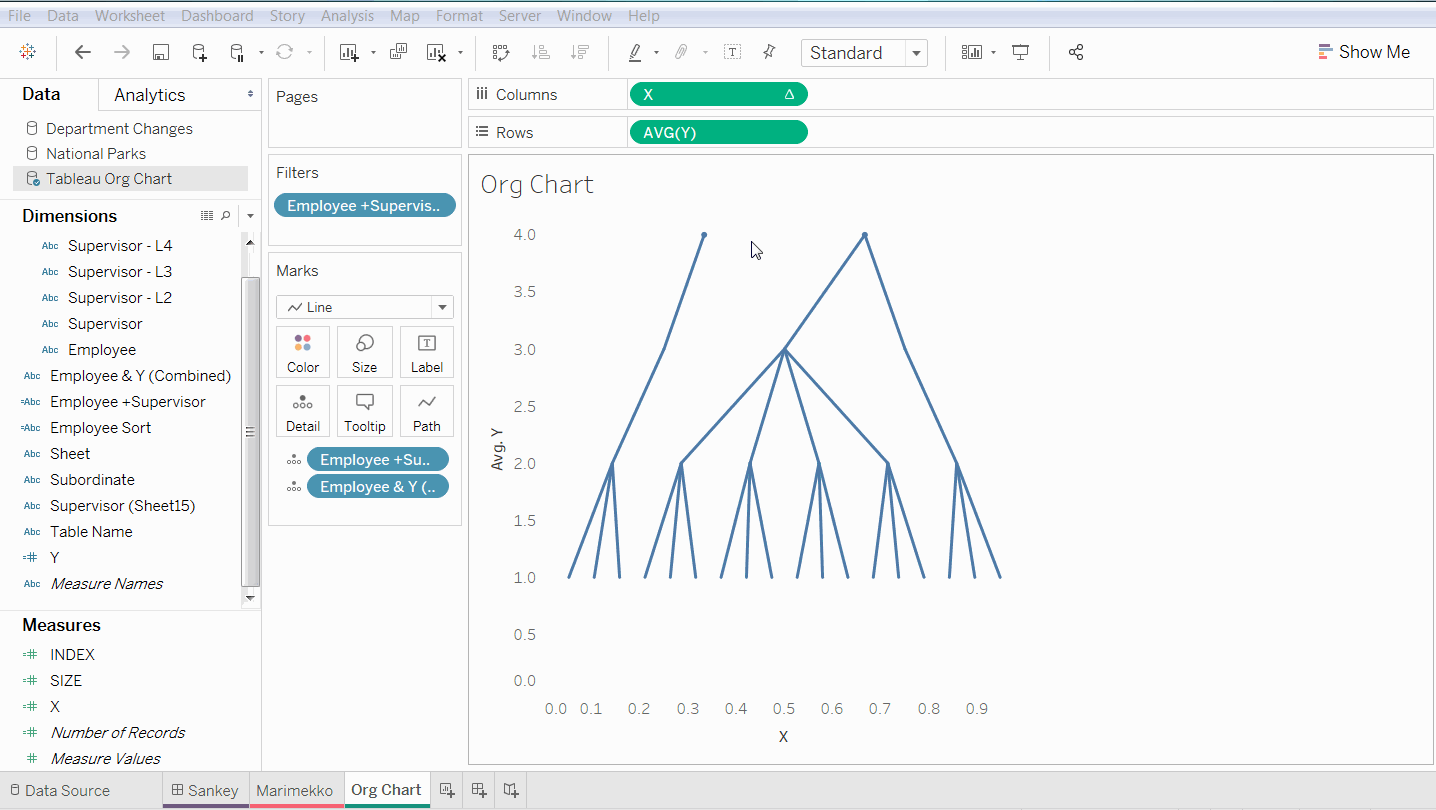
Task: Sort the view descending from the toolbar
Action: 580,51
